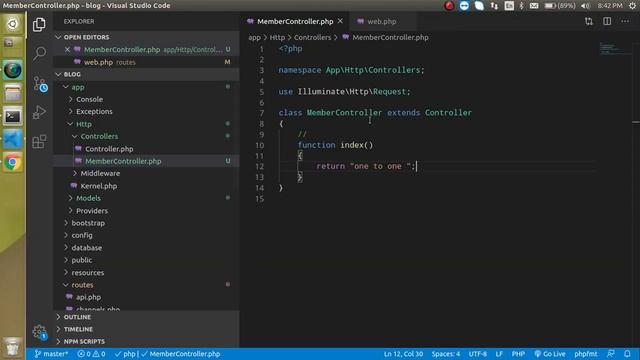Close the MemberController.php tab
This screenshot has height=360, width=640.
pyautogui.click(x=340, y=21)
